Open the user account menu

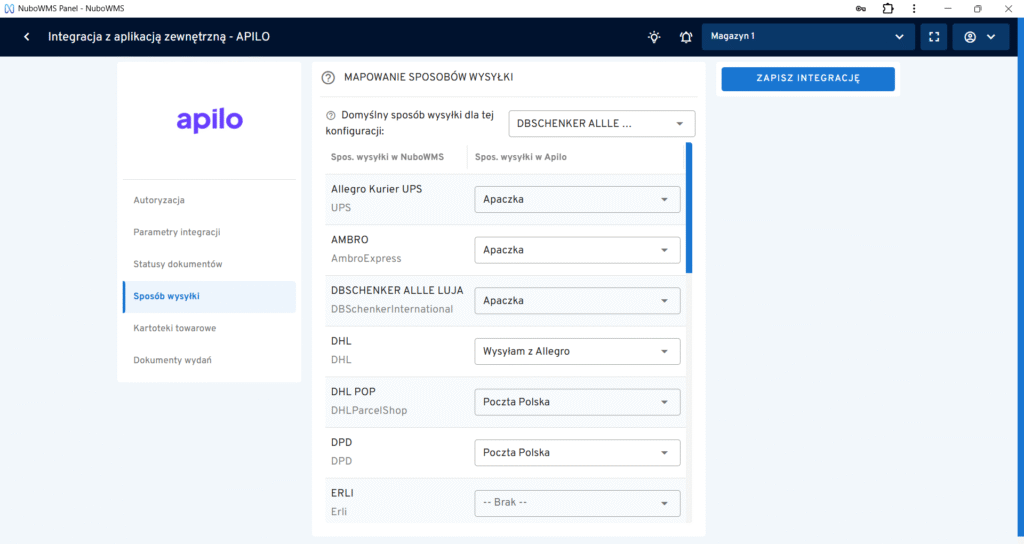tap(979, 37)
